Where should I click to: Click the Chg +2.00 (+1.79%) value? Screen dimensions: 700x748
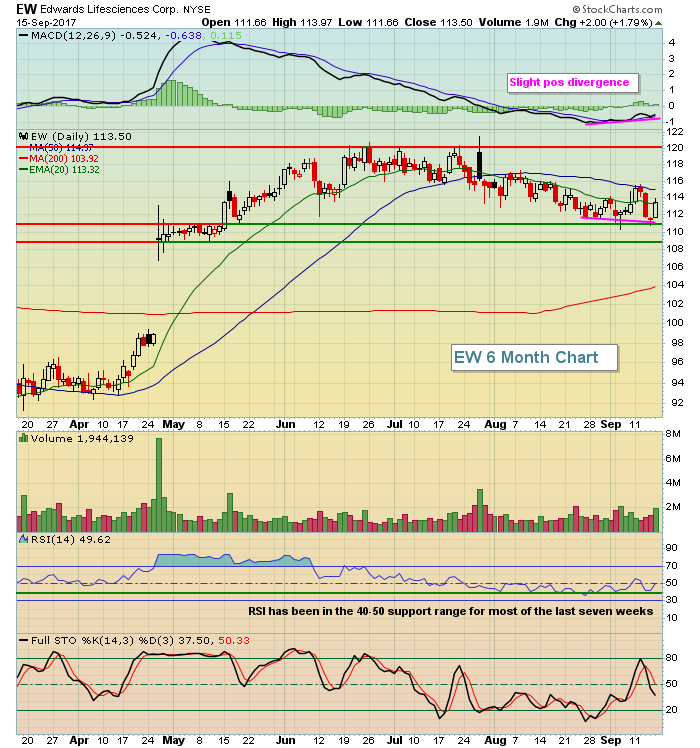(x=603, y=22)
